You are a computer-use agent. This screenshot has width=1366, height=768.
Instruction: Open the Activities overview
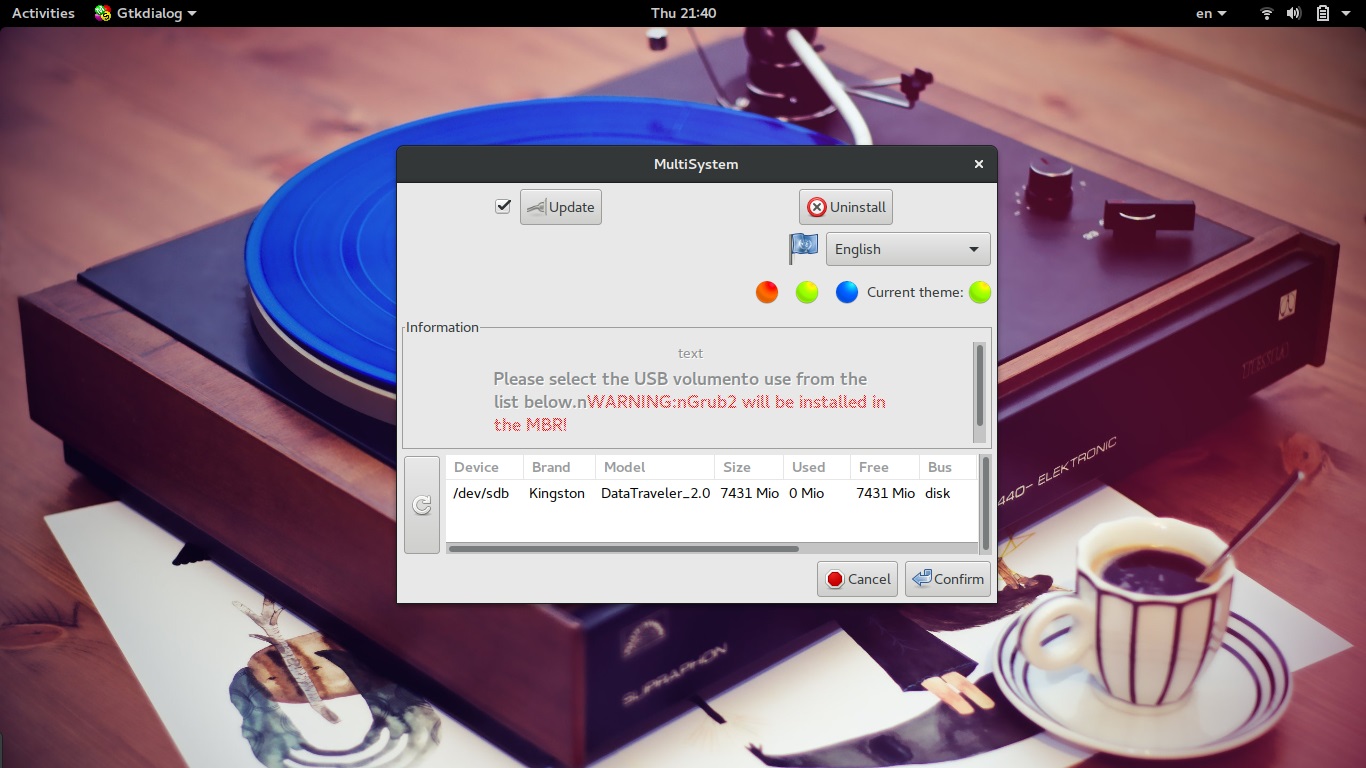coord(43,13)
